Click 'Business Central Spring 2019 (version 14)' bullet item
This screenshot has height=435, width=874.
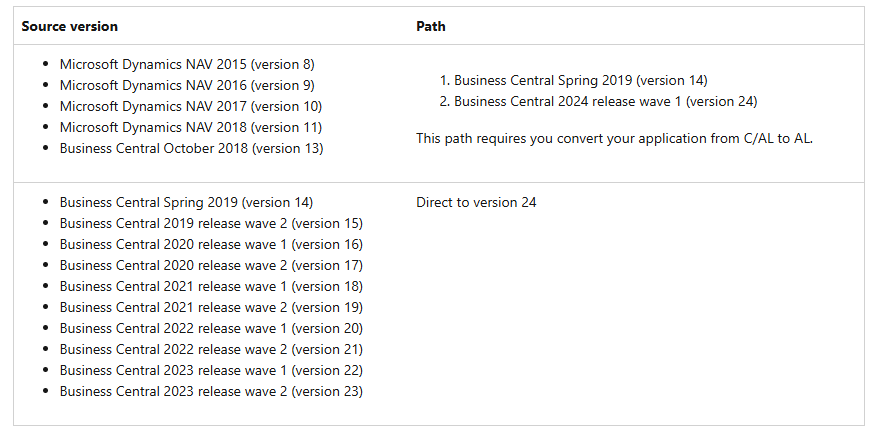[186, 202]
